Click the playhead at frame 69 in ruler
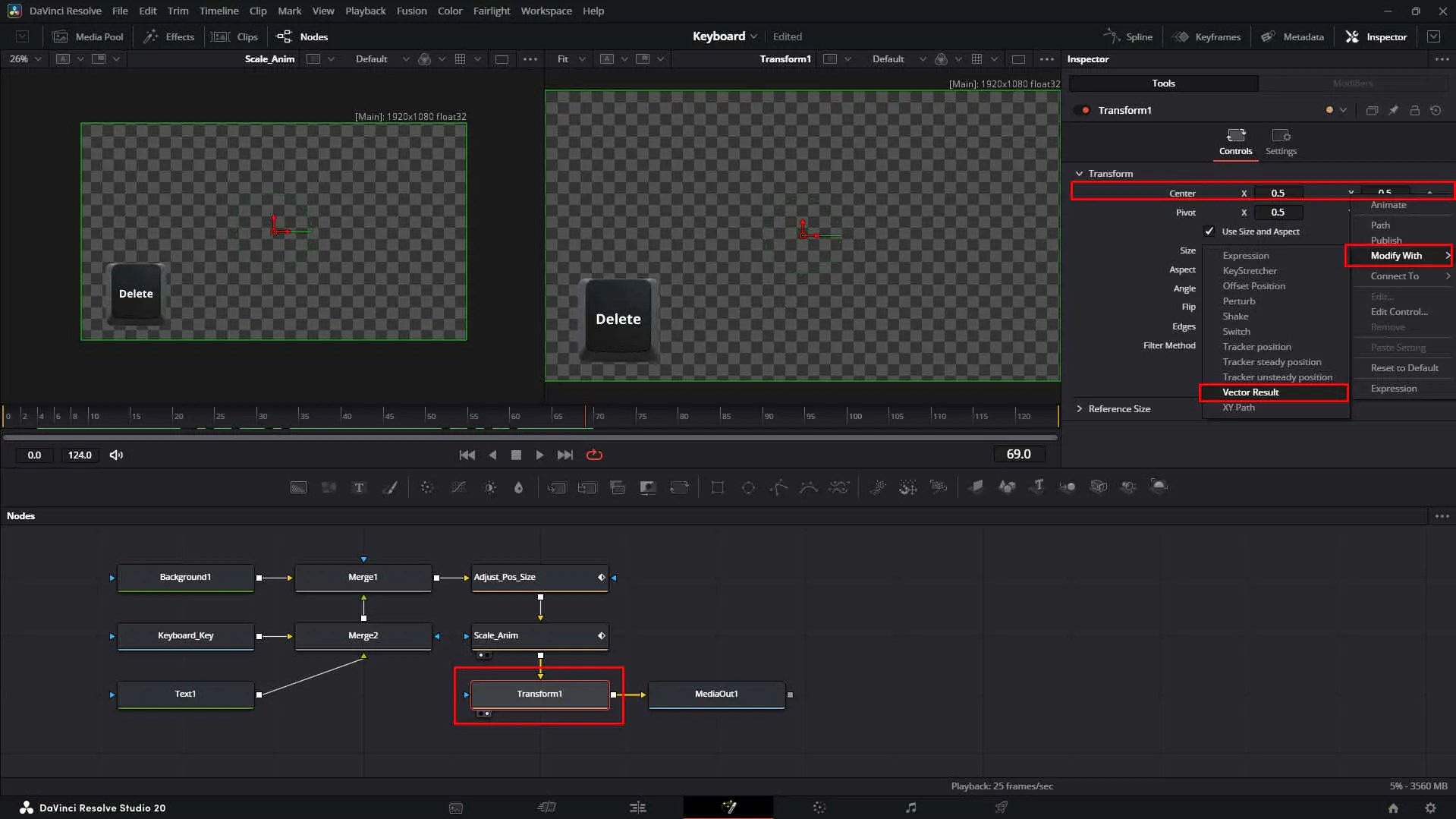The image size is (1456, 819). click(x=585, y=415)
